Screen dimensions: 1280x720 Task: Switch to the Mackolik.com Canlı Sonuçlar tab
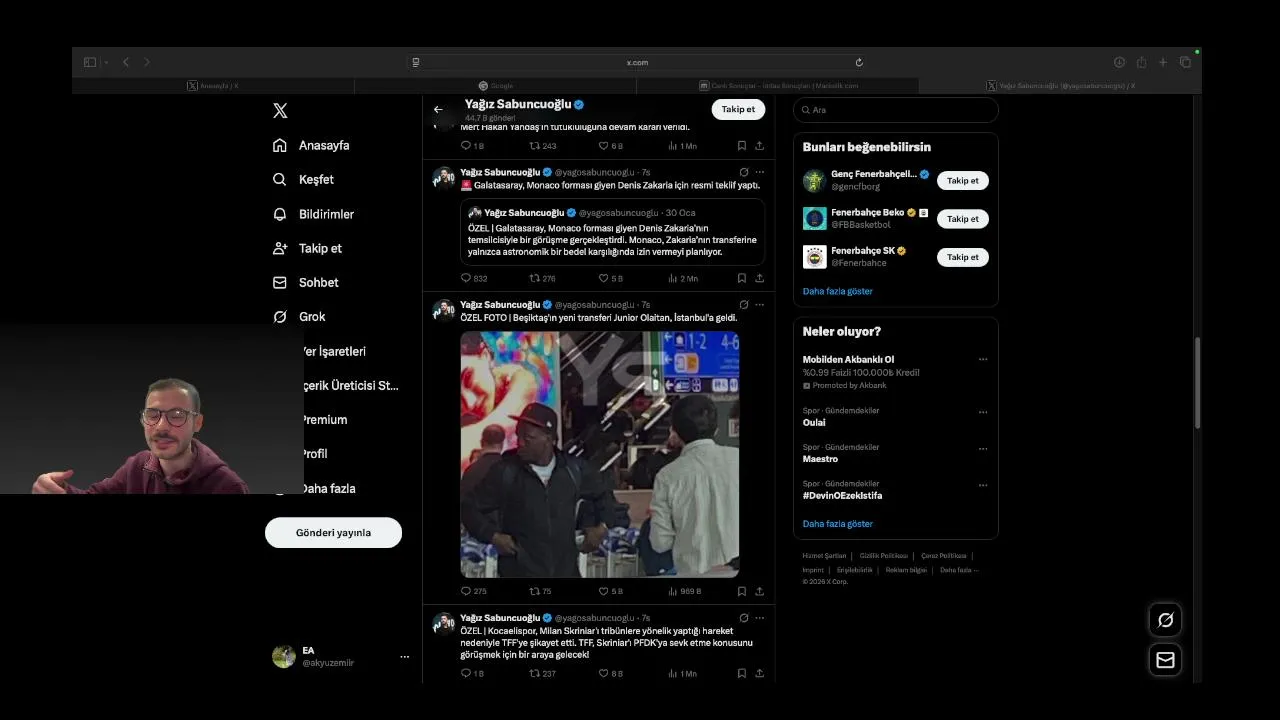point(778,86)
